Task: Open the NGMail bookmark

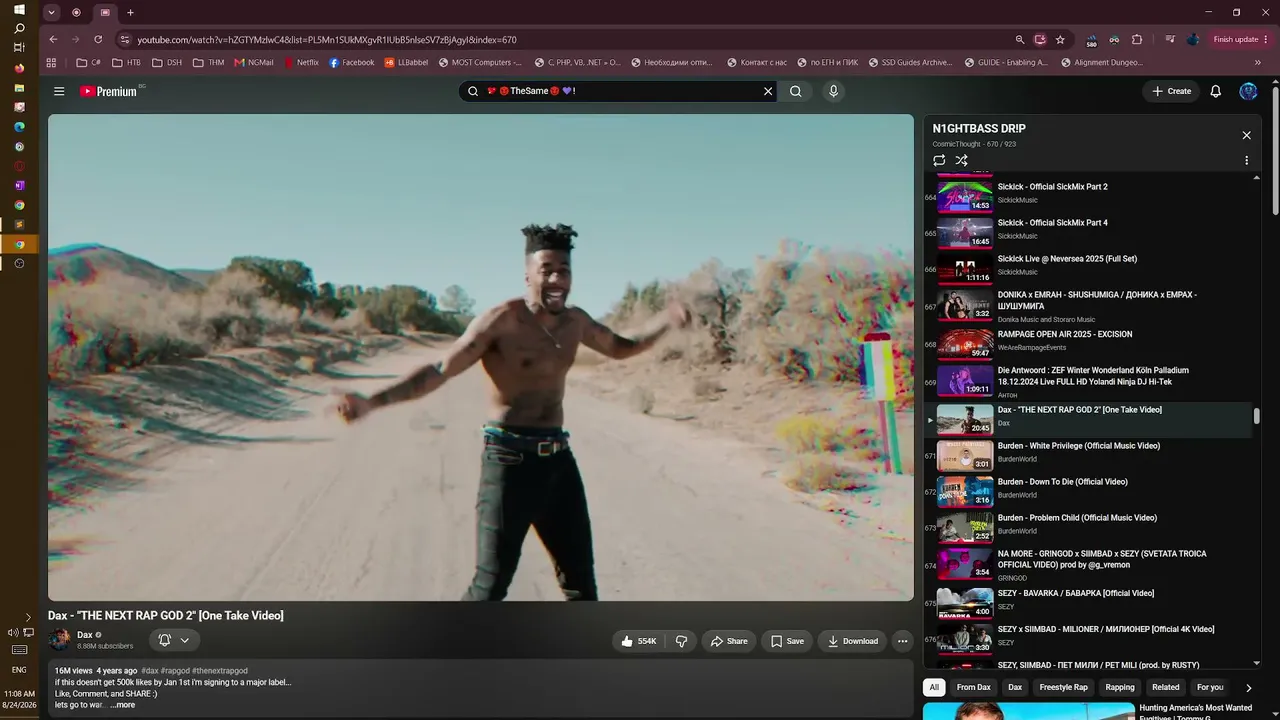Action: (x=254, y=62)
